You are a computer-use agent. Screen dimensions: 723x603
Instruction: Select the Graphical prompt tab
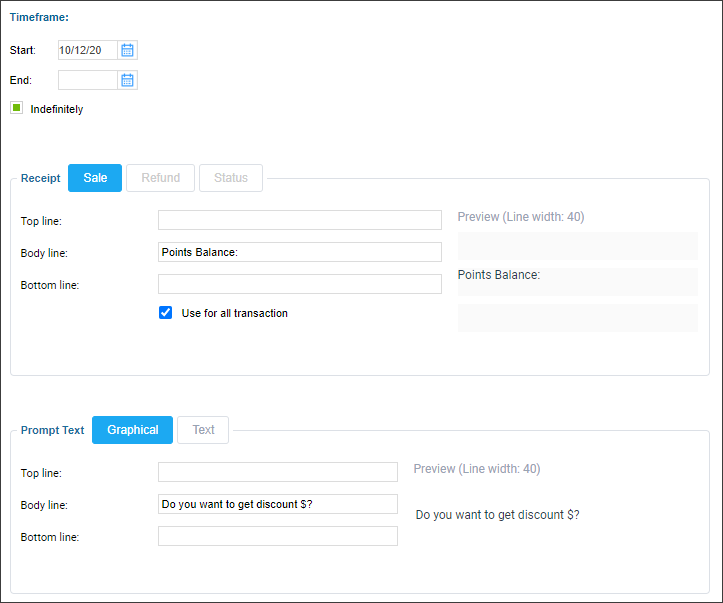(132, 430)
